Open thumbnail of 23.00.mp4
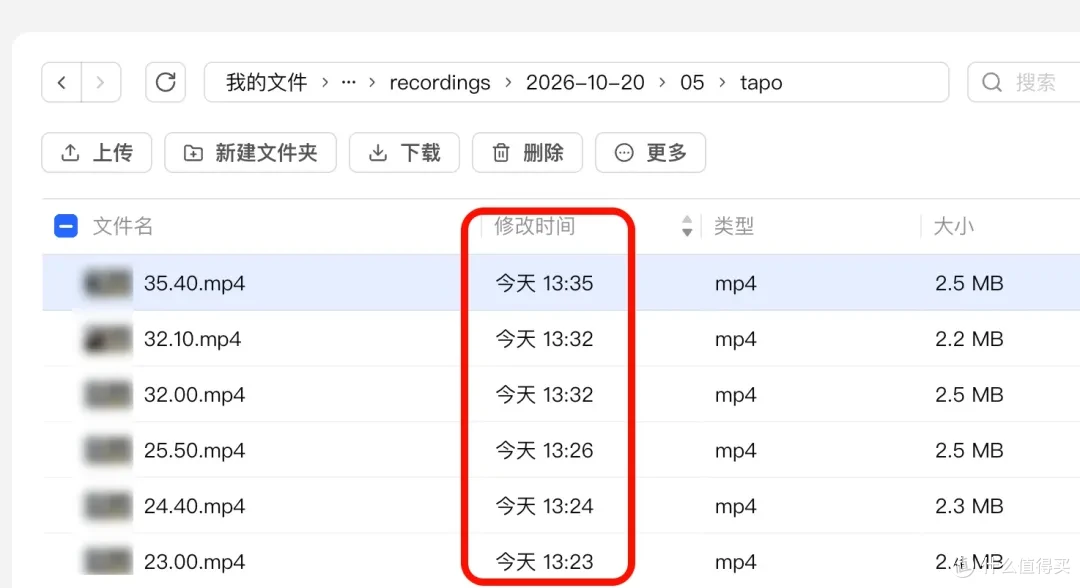 (x=107, y=560)
